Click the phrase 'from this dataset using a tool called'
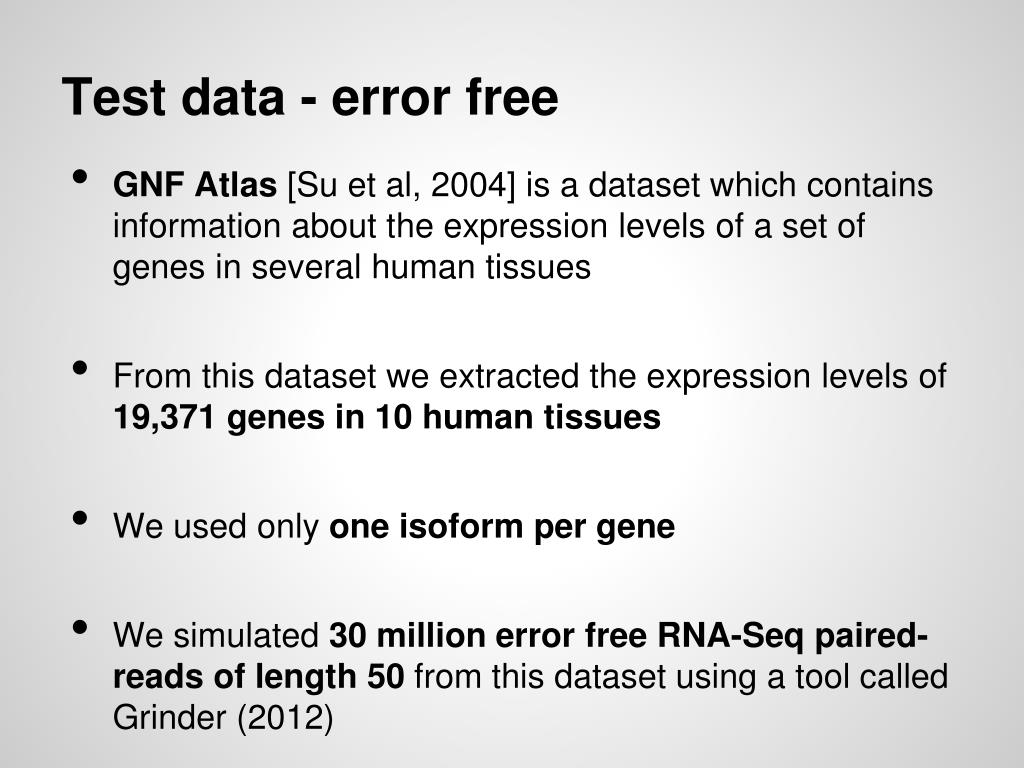Screen dimensions: 1024x768 click(681, 677)
